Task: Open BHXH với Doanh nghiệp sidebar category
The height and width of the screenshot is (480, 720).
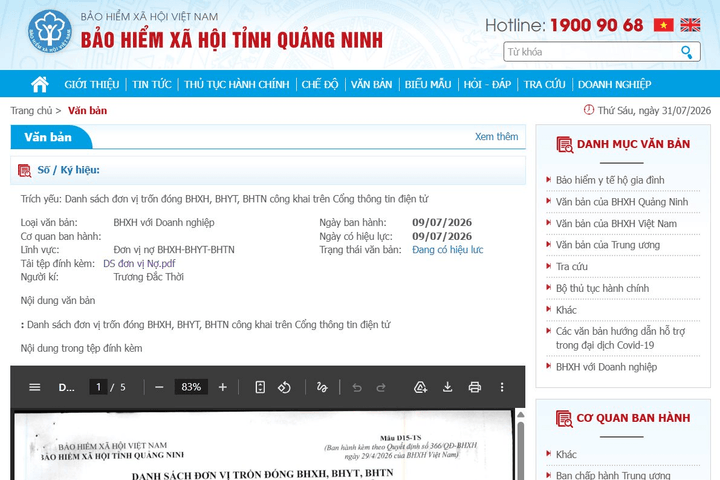Action: point(606,367)
